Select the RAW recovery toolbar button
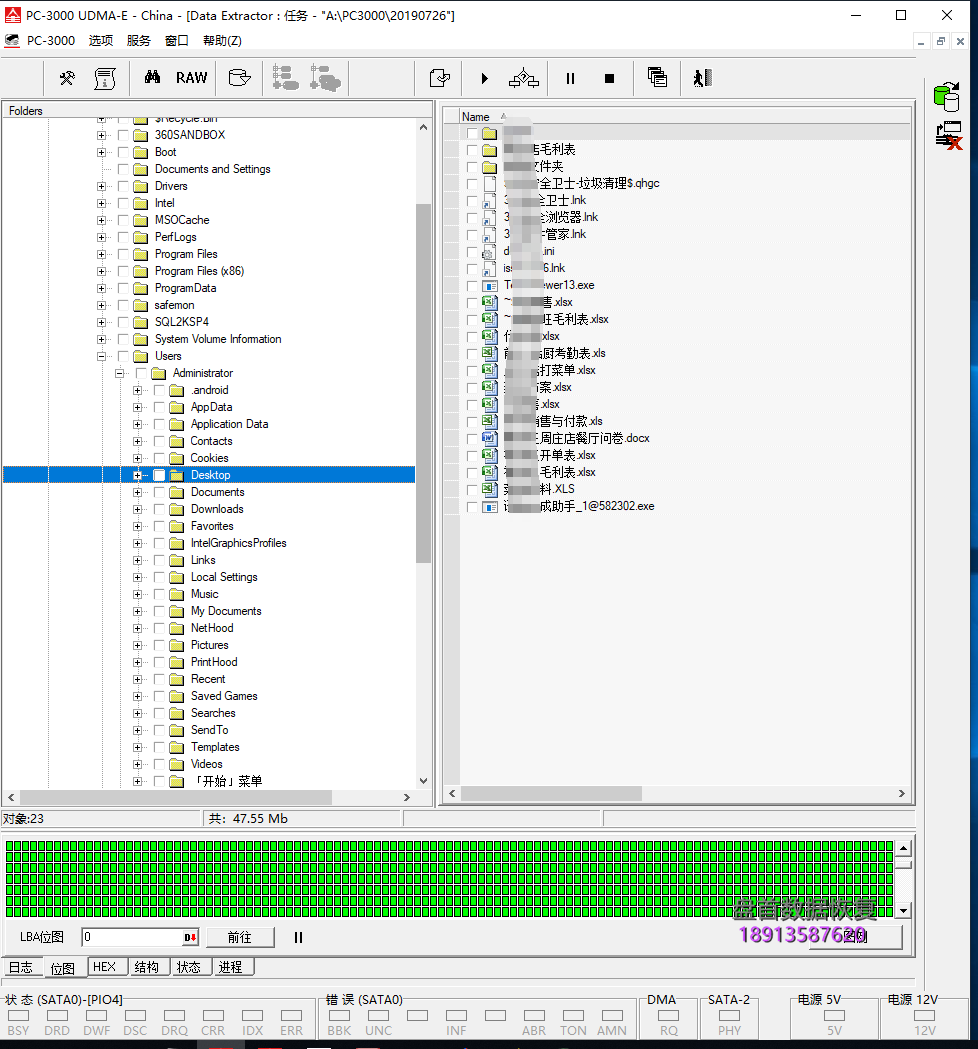 [191, 78]
